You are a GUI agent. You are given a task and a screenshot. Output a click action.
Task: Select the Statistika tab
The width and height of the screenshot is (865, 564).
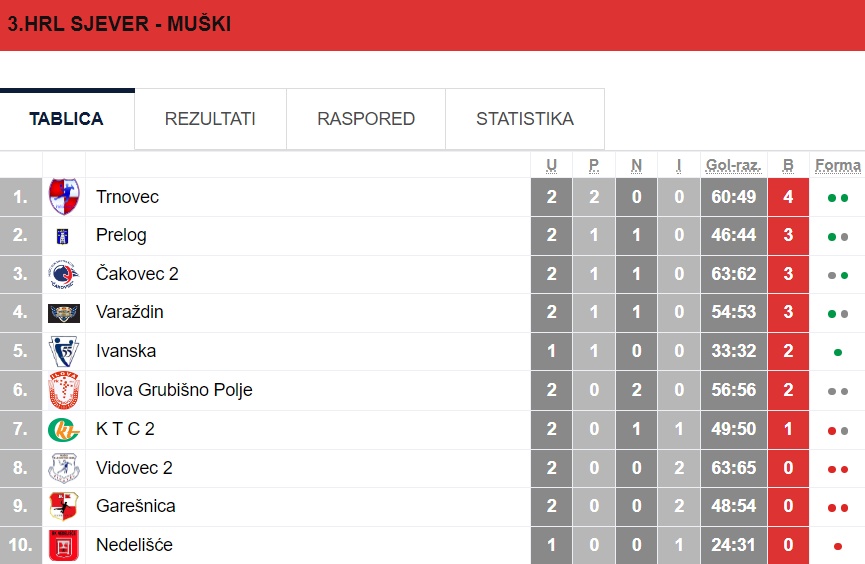(x=525, y=119)
